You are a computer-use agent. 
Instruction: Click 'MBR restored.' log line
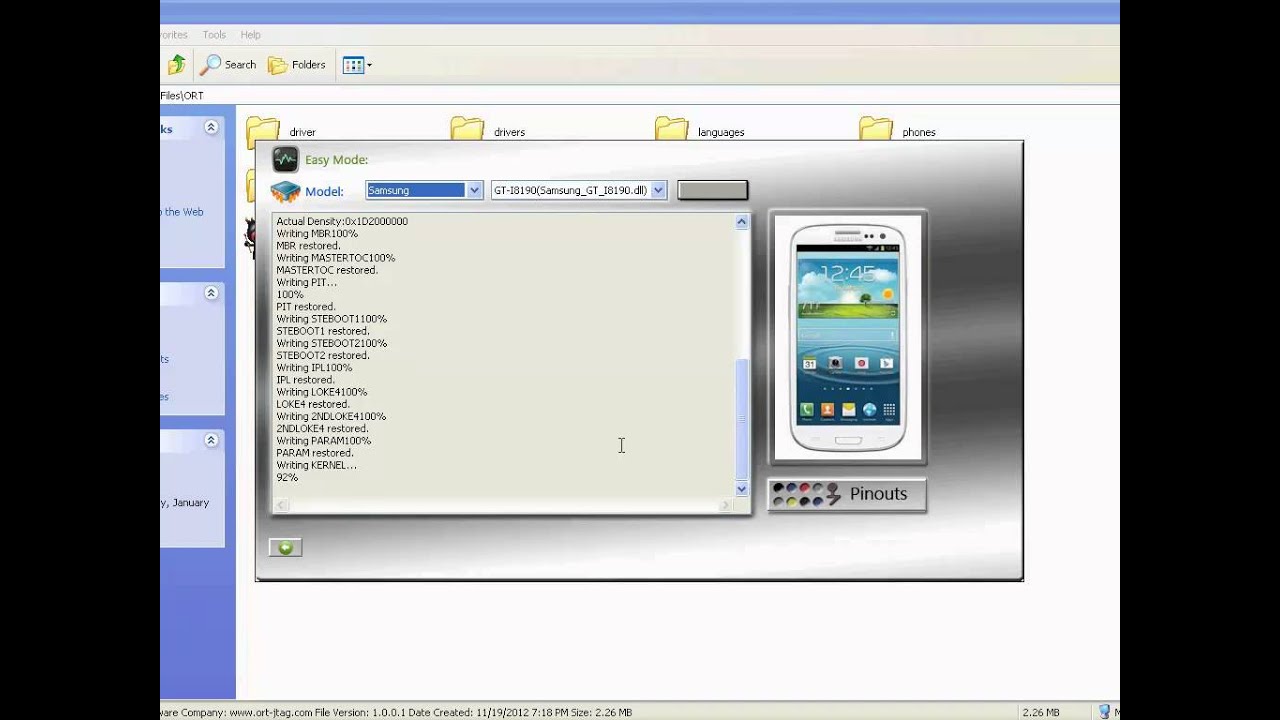point(308,246)
